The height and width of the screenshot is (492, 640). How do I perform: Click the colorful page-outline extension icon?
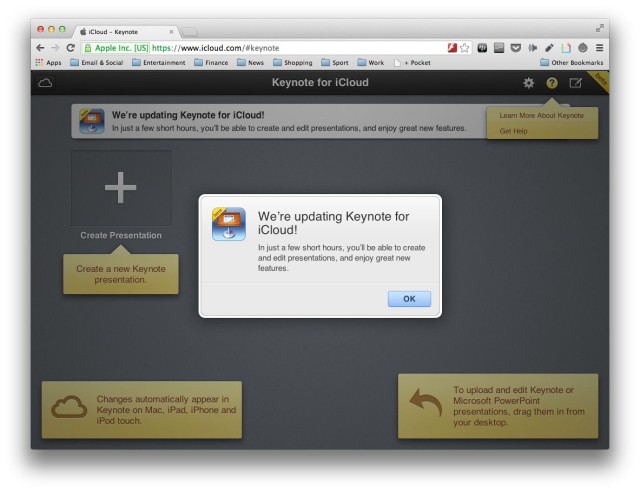point(566,48)
